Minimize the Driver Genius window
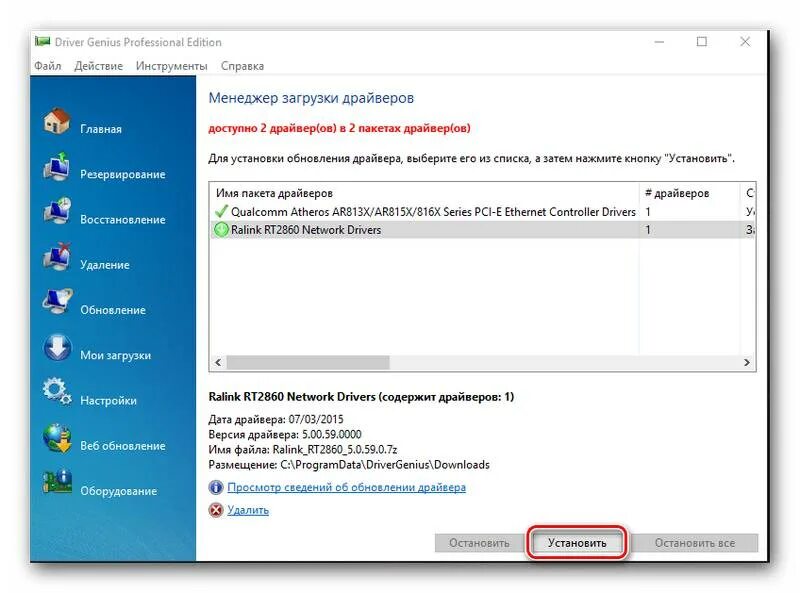The image size is (800, 593). [659, 42]
